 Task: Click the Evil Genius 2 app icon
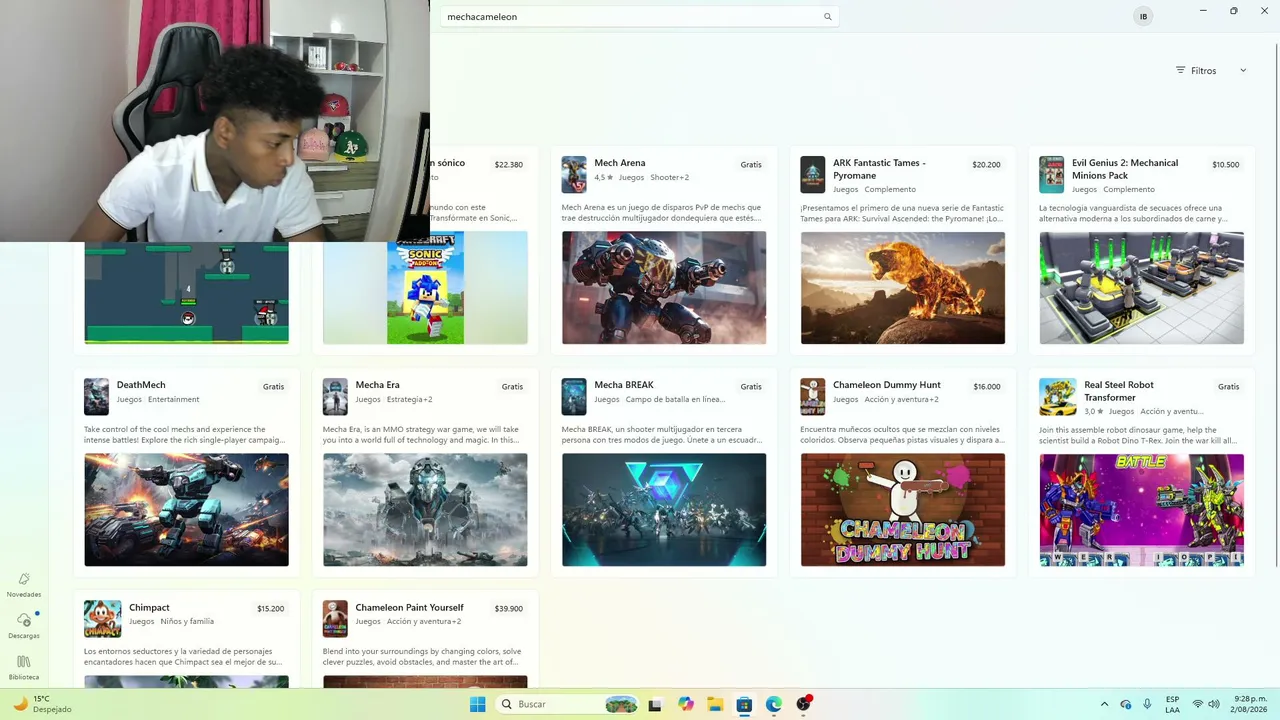[1052, 174]
